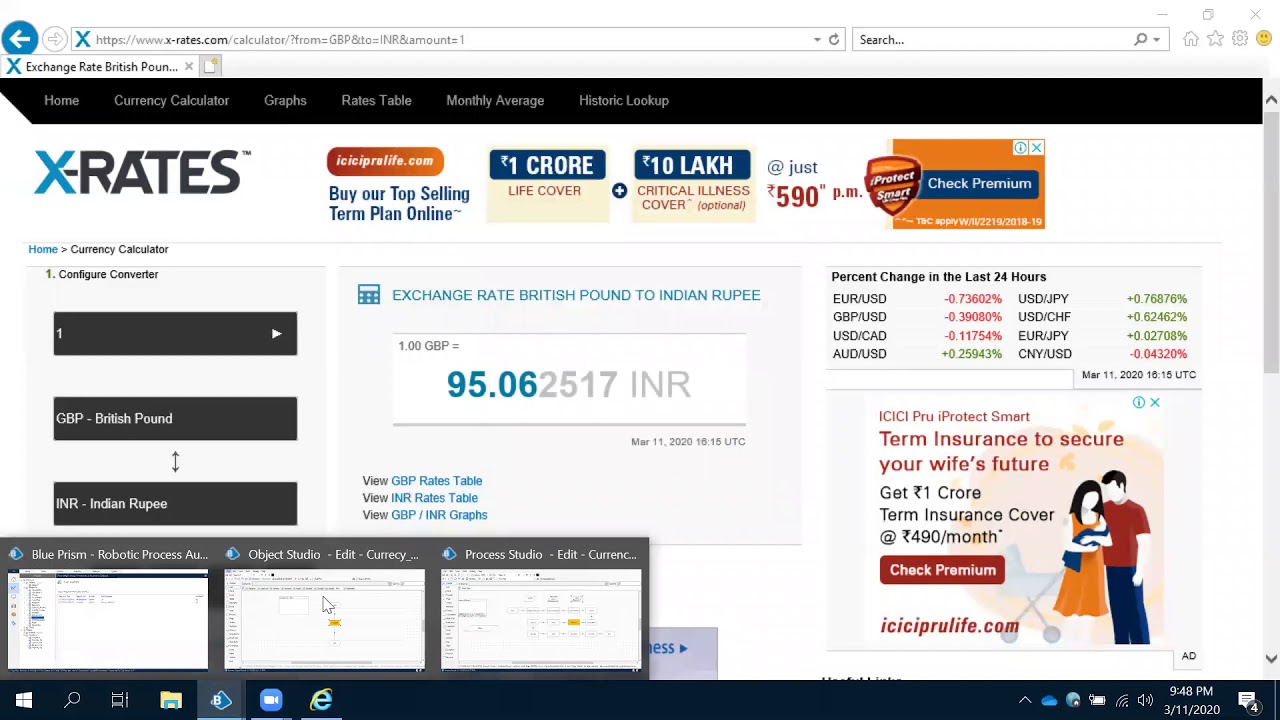Close the Exchange Rate British Pound tab
The width and height of the screenshot is (1280, 720).
[189, 67]
